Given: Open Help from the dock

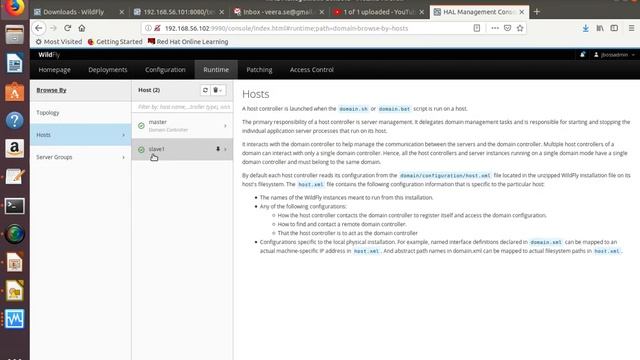Looking at the screenshot, I should coord(14,120).
